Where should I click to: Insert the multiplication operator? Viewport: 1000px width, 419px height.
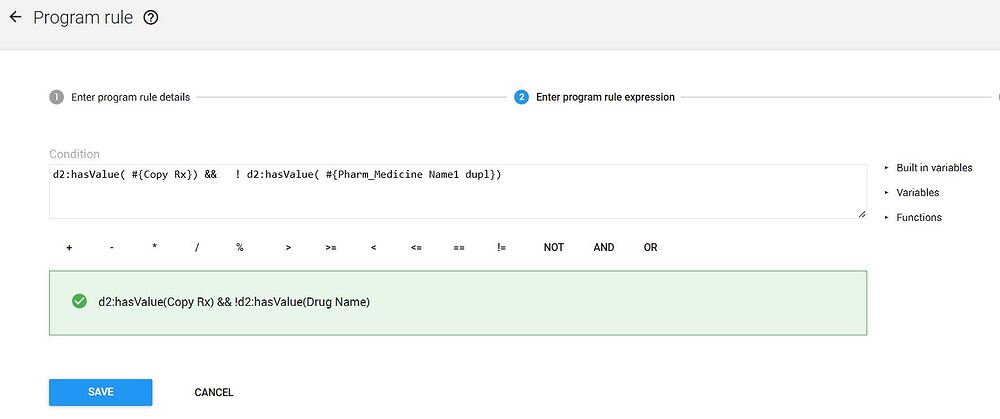pyautogui.click(x=154, y=248)
